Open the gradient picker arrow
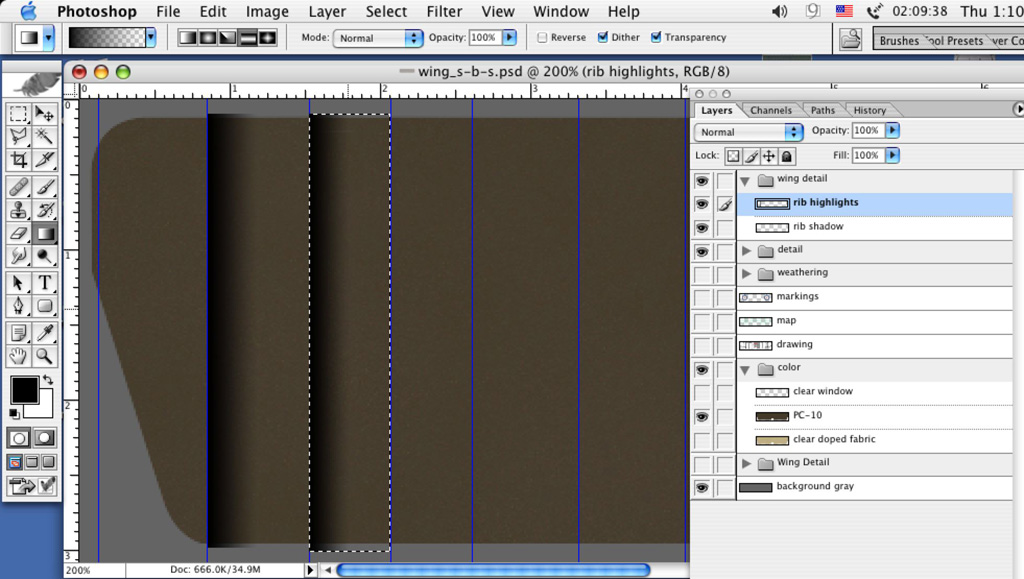The height and width of the screenshot is (579, 1024). coord(151,38)
